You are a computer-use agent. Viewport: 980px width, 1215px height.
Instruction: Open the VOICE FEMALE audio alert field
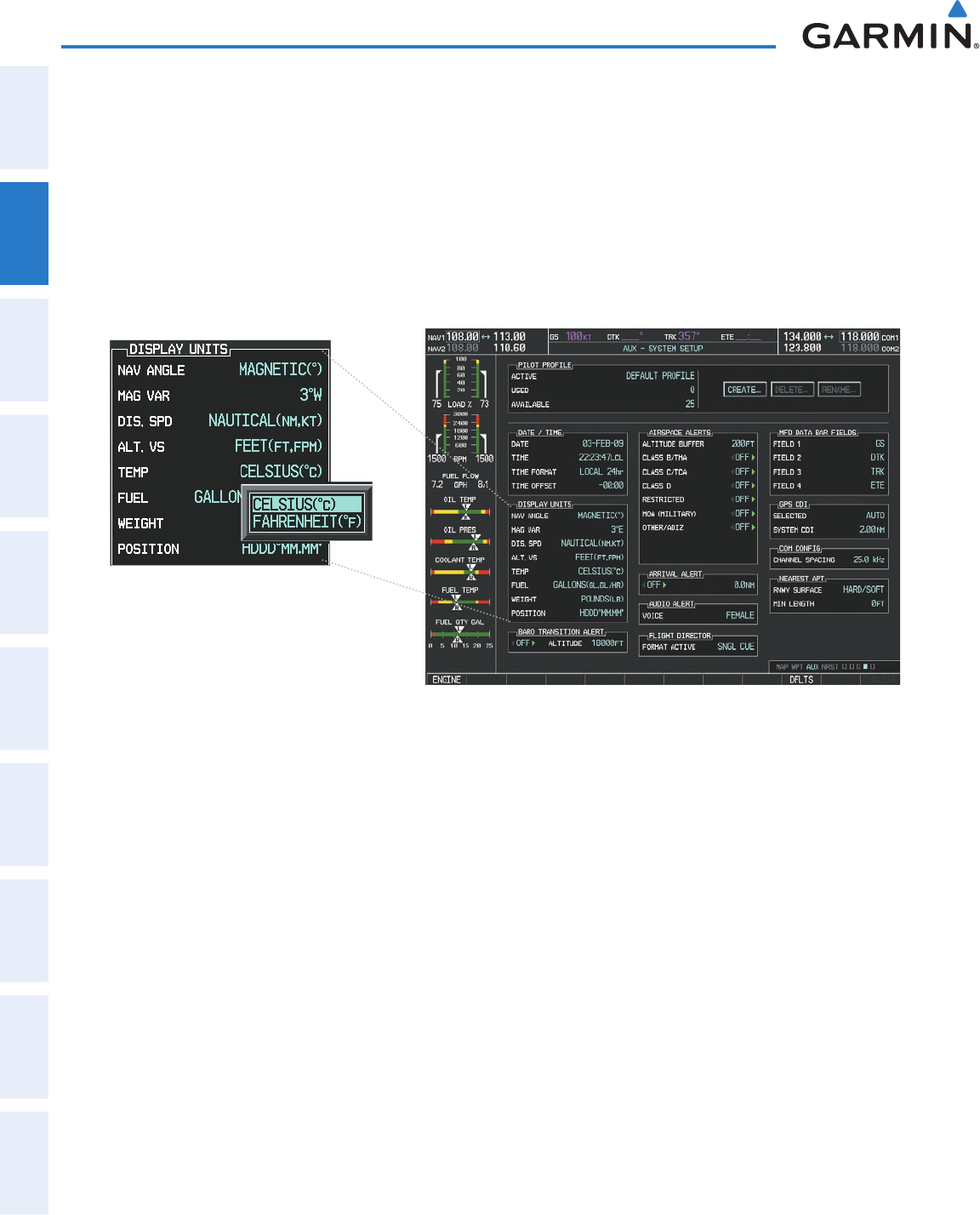pyautogui.click(x=740, y=615)
